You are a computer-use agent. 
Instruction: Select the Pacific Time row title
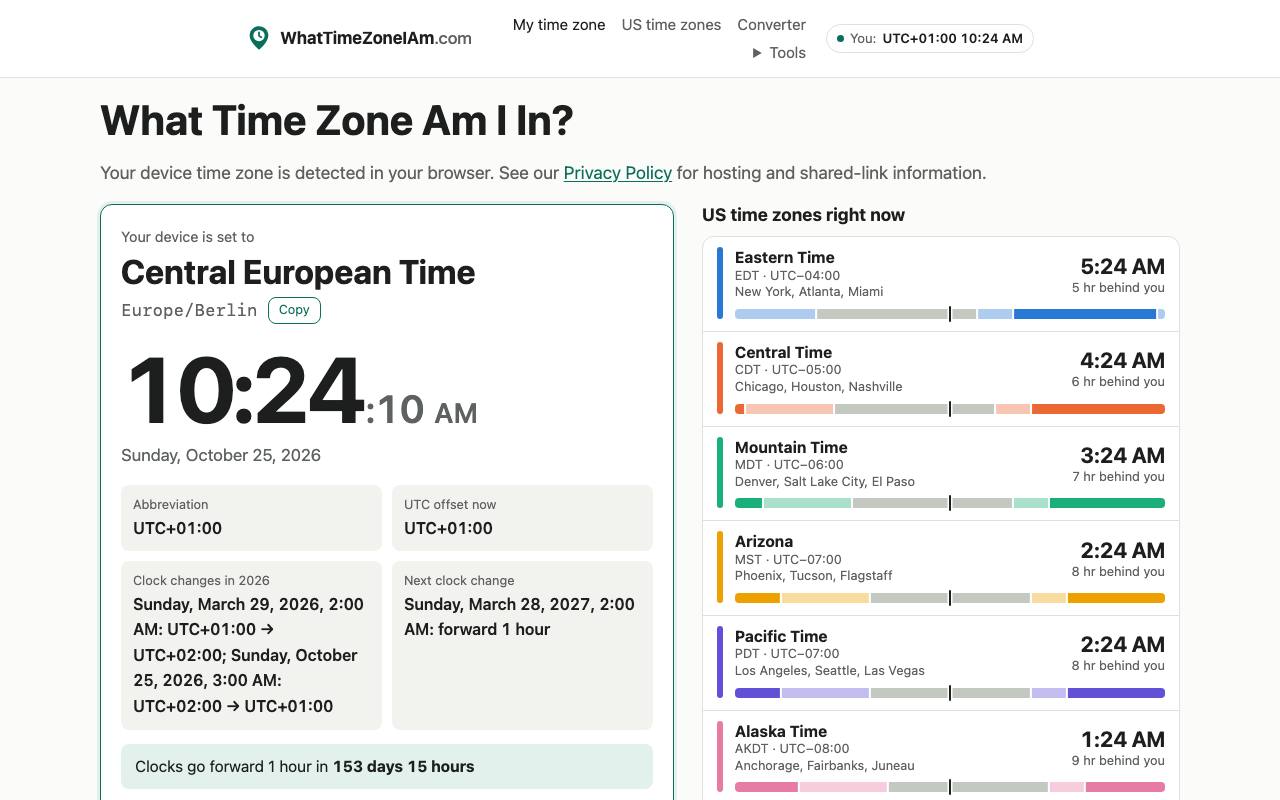coord(781,636)
